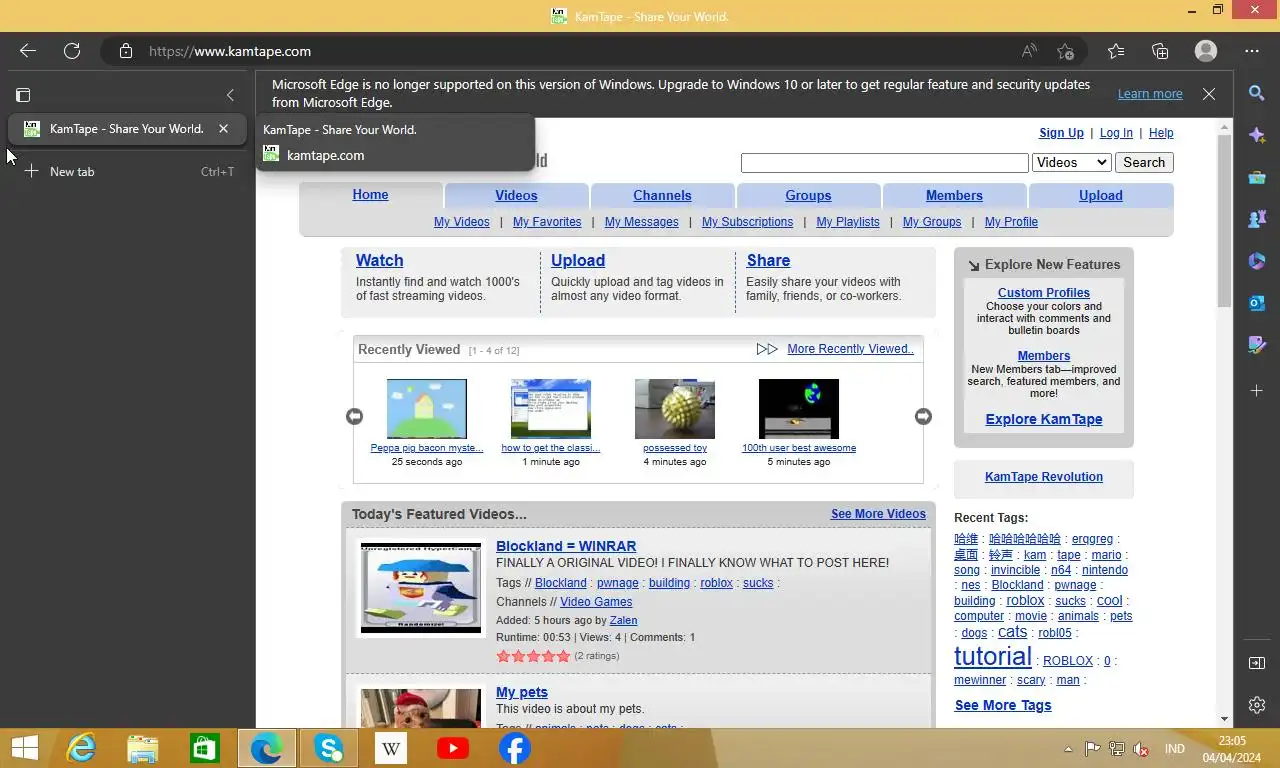The image size is (1280, 768).
Task: Open the Help link
Action: (x=1161, y=133)
